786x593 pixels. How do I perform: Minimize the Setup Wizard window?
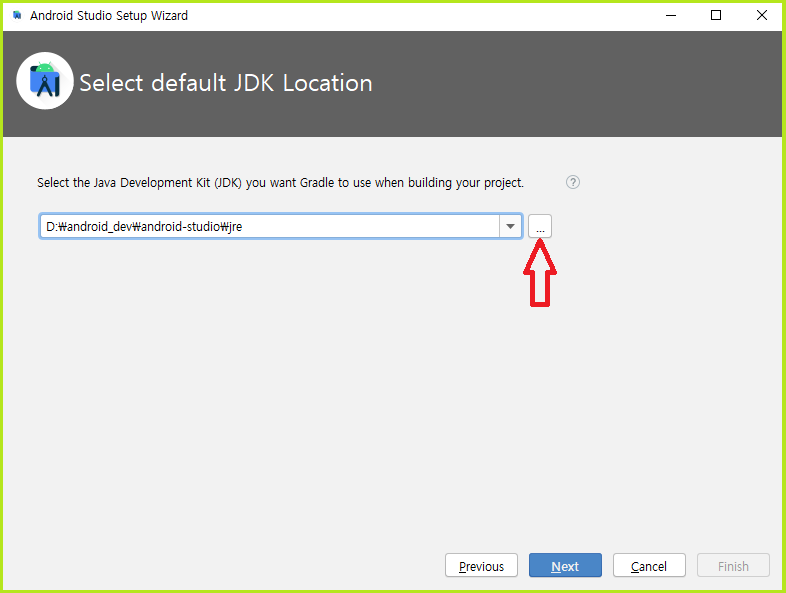coord(671,16)
